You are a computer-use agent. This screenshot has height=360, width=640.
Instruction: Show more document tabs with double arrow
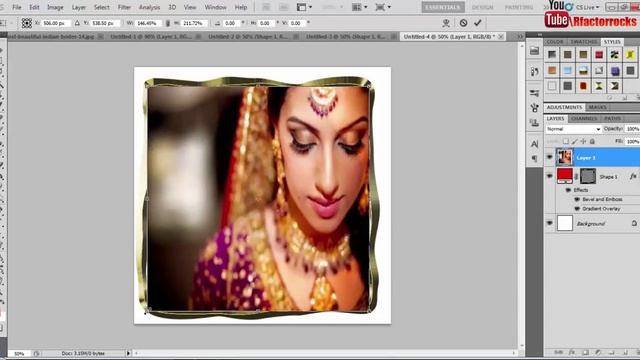(520, 37)
